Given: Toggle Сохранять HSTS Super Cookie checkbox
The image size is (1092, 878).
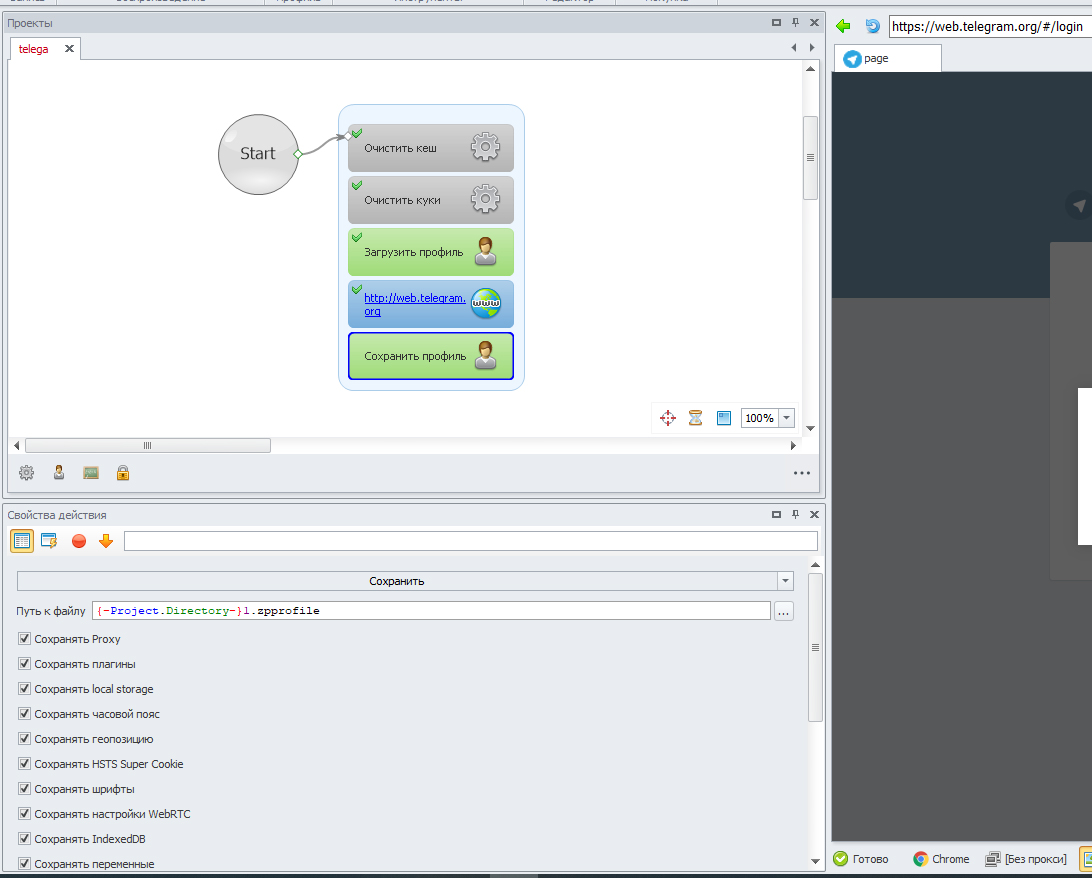Looking at the screenshot, I should (x=24, y=764).
